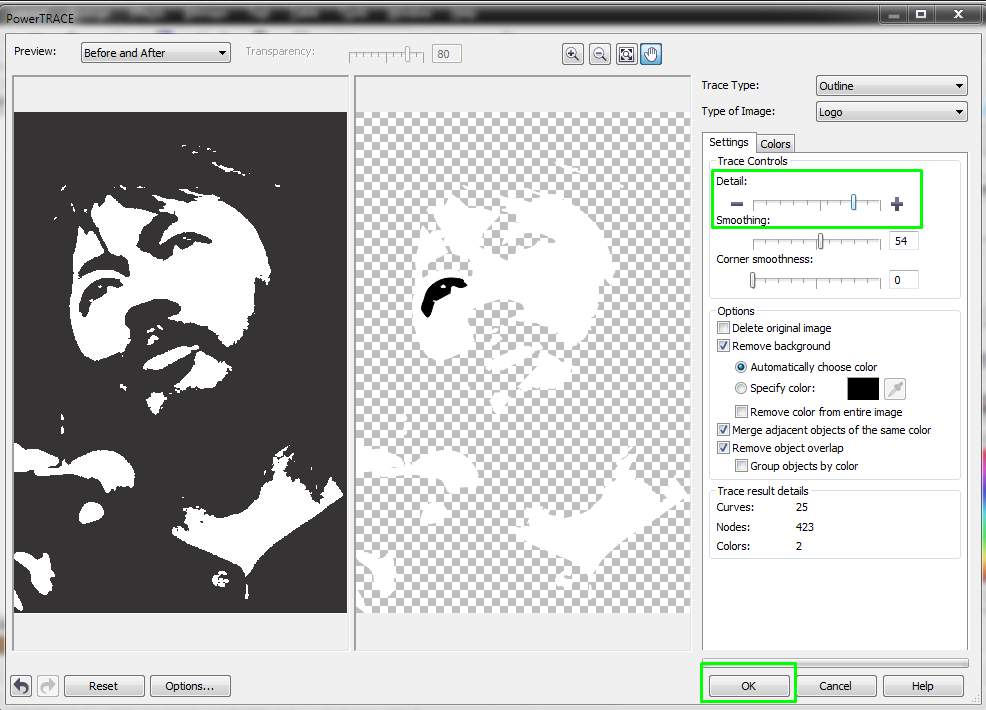
Task: Click the Detail slider handle
Action: point(853,202)
